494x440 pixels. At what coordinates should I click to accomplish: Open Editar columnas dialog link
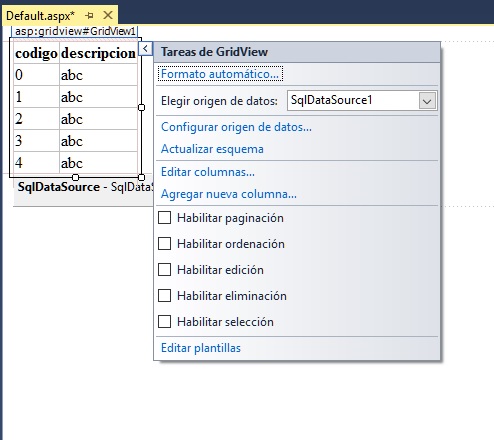[208, 172]
